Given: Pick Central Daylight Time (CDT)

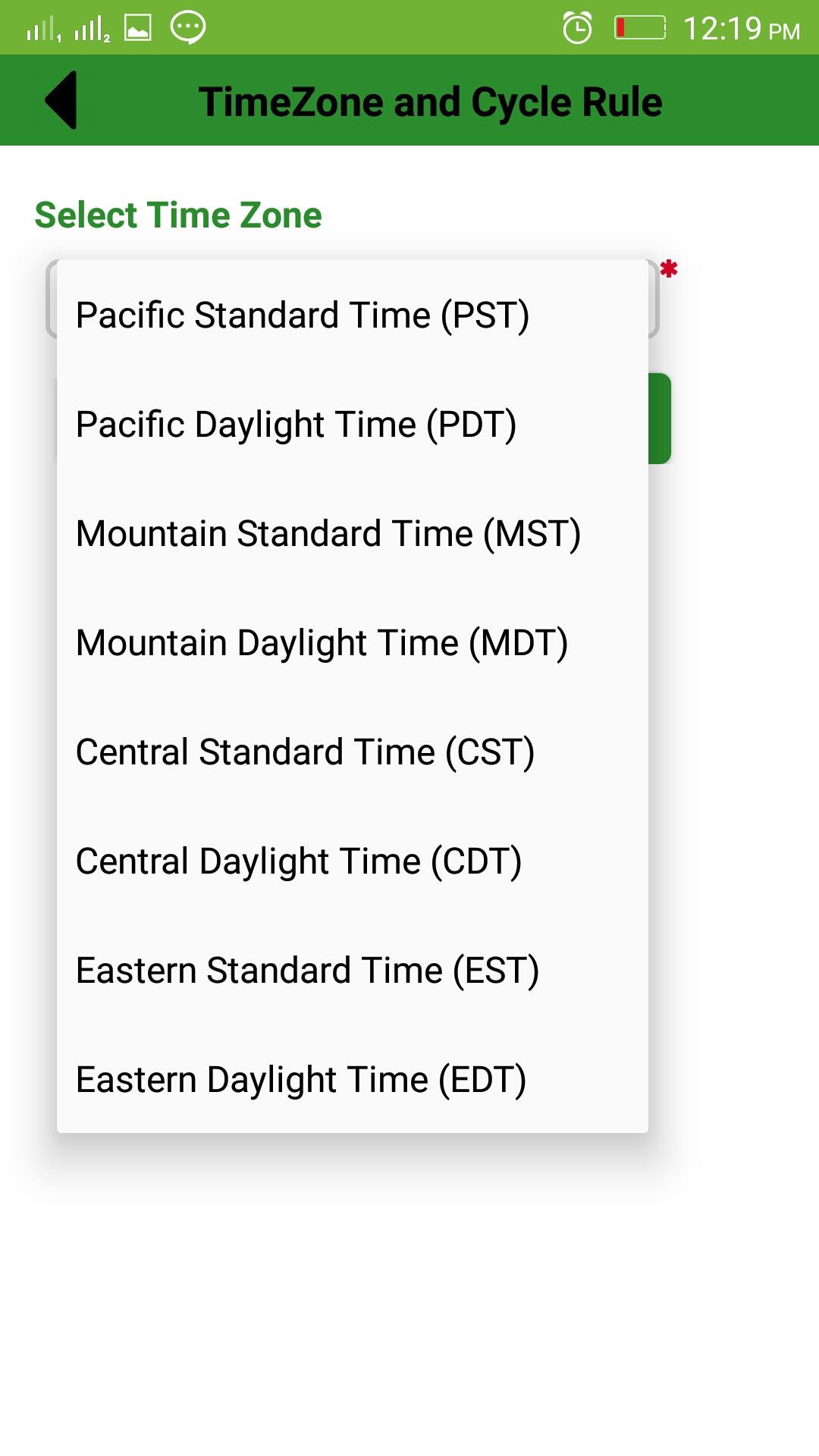Looking at the screenshot, I should coord(299,861).
